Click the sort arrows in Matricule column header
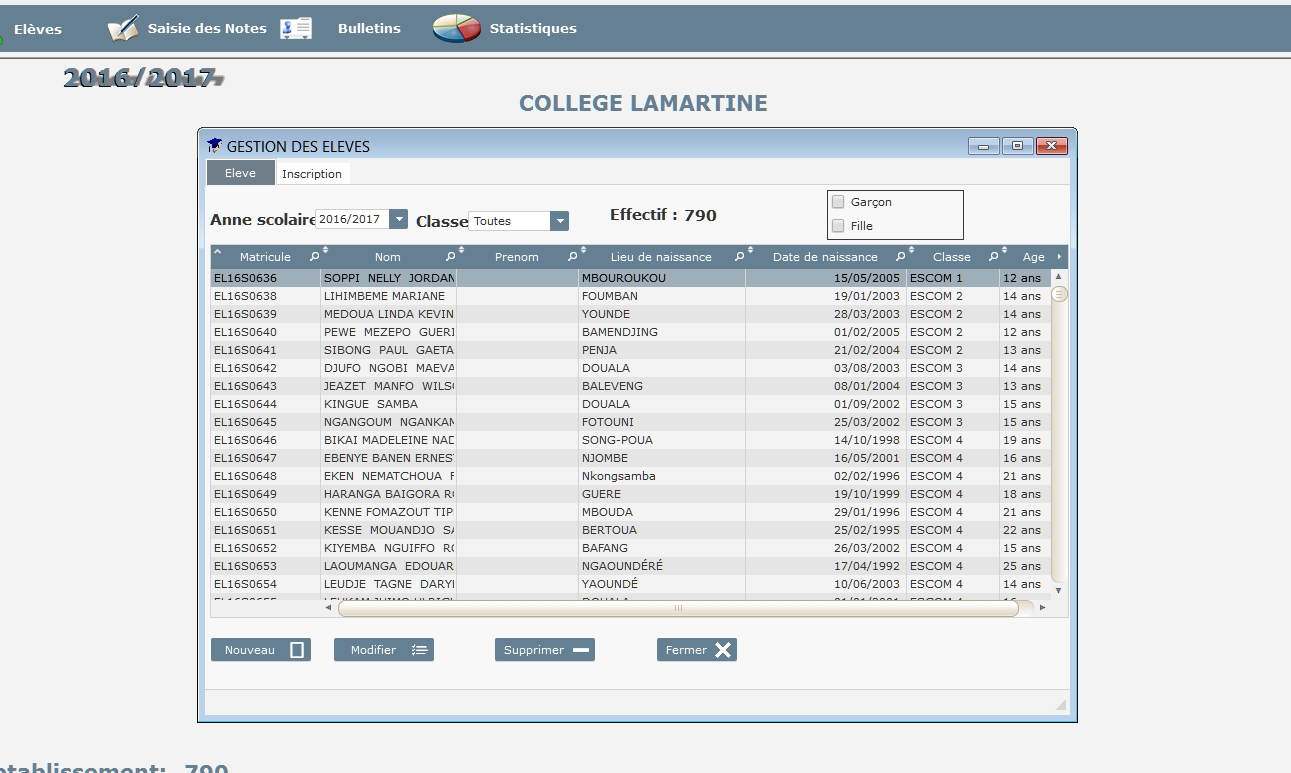Image resolution: width=1291 pixels, height=773 pixels. click(325, 251)
